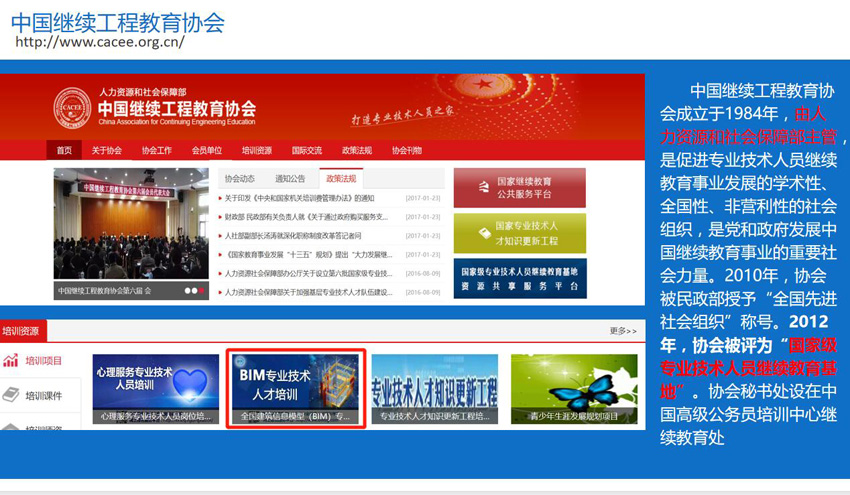The height and width of the screenshot is (495, 850).
Task: Open the 协会刊物 navigation item
Action: (407, 150)
